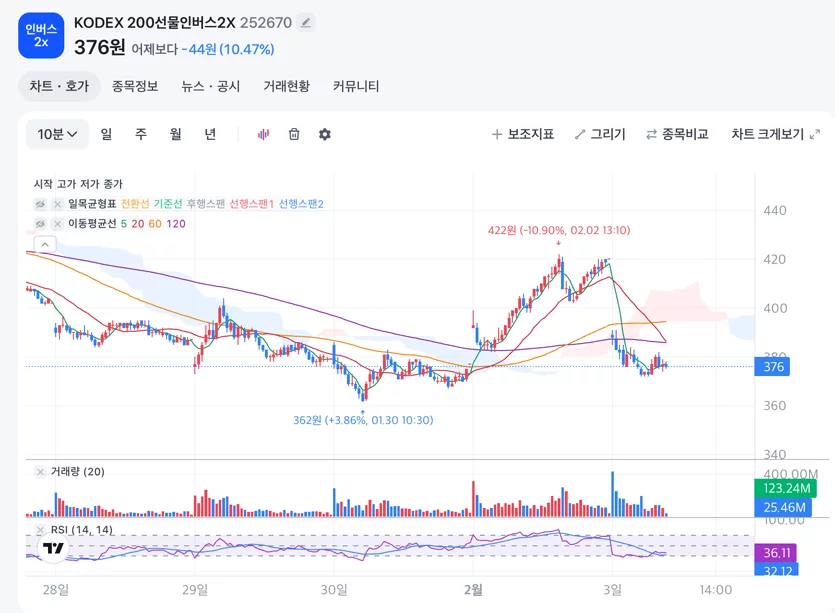Toggle visibility of 일목균형표 indicator
835x613 pixels.
(40, 204)
